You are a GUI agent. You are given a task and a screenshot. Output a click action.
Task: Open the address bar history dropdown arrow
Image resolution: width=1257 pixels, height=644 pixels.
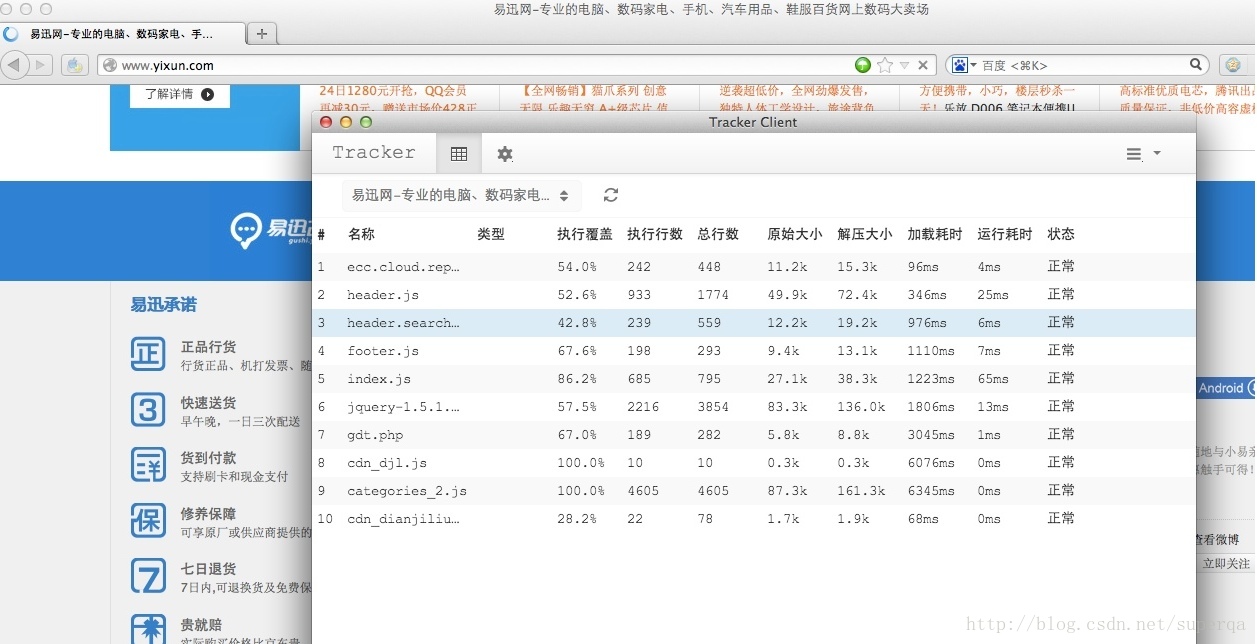(x=905, y=65)
